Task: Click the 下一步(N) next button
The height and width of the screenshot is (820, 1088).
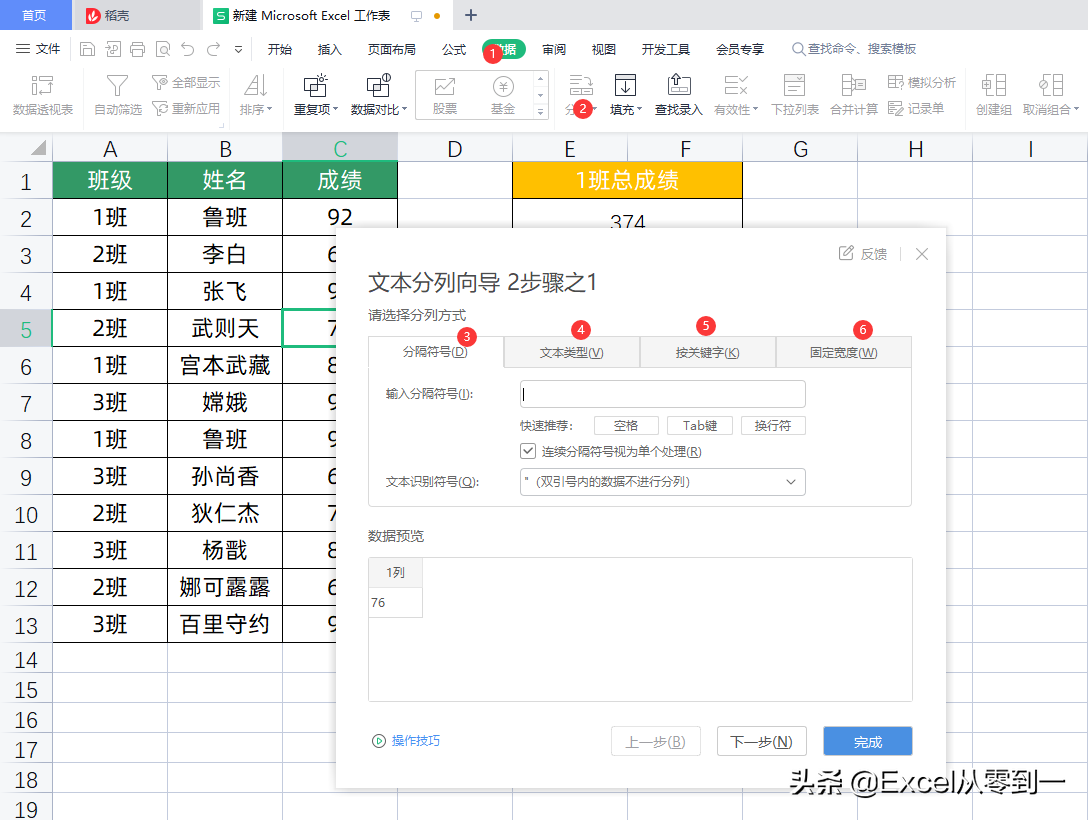Action: tap(761, 742)
